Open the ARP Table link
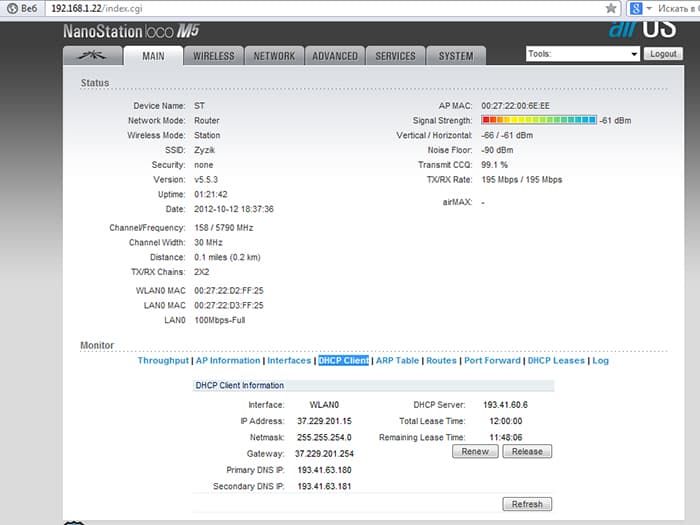Image resolution: width=700 pixels, height=525 pixels. pos(396,360)
